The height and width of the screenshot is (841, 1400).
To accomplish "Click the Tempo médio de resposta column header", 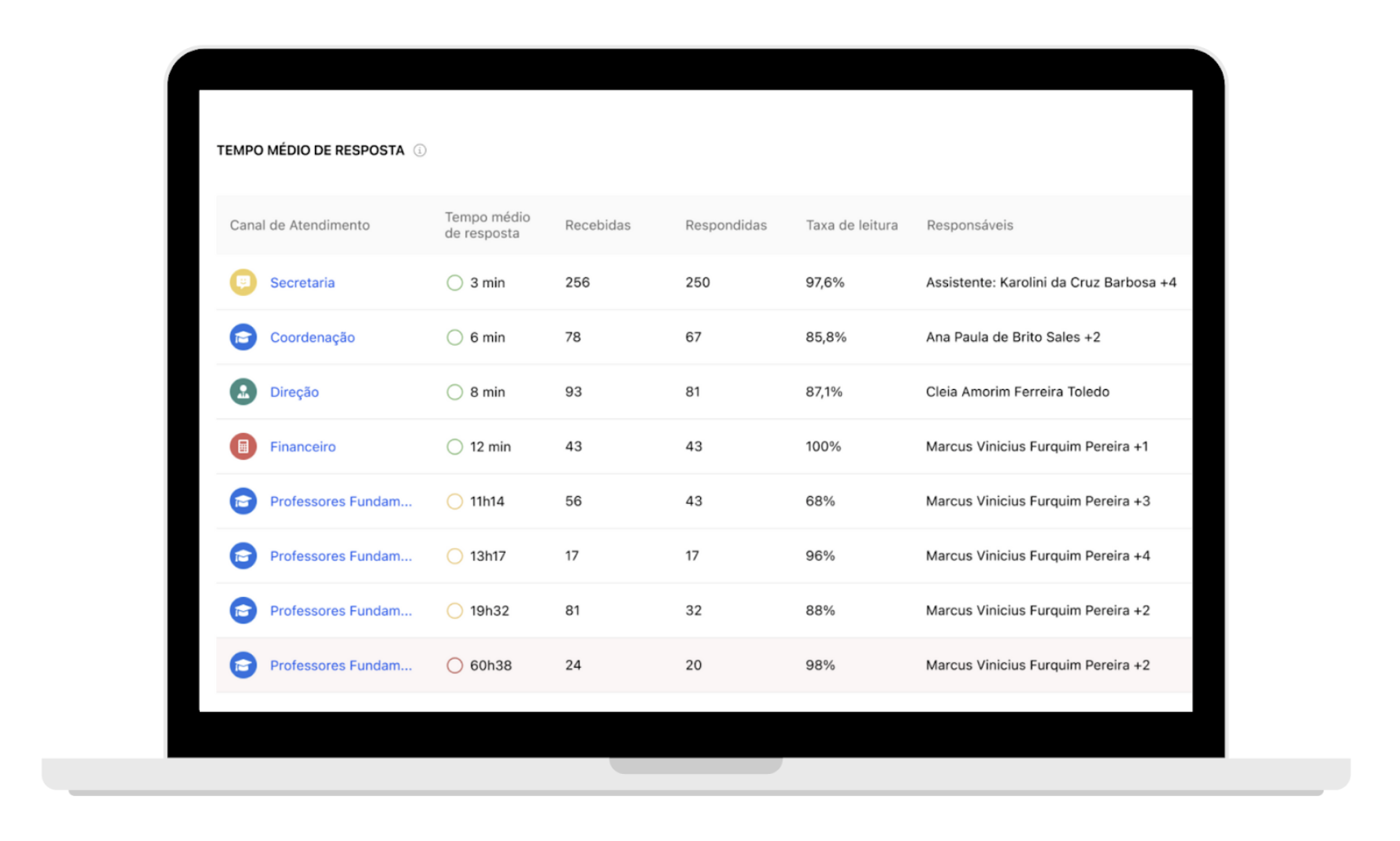I will click(487, 225).
